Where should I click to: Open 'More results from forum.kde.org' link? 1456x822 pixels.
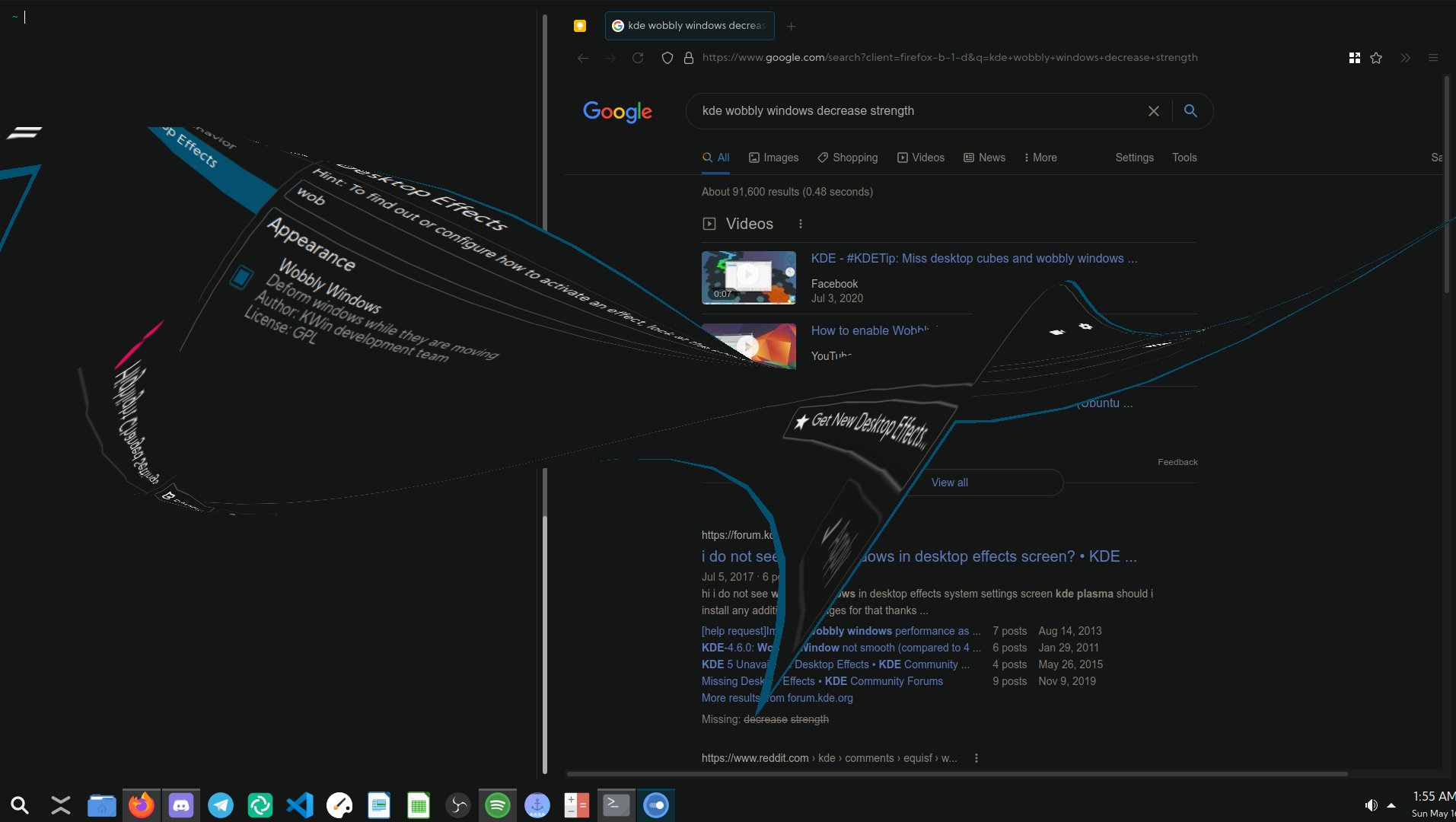tap(777, 698)
